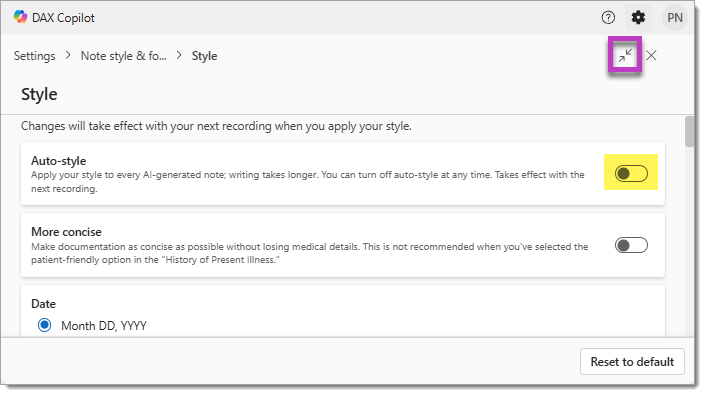Click the DAX Copilot logo icon
Screen dimensions: 705x395
[x=20, y=17]
